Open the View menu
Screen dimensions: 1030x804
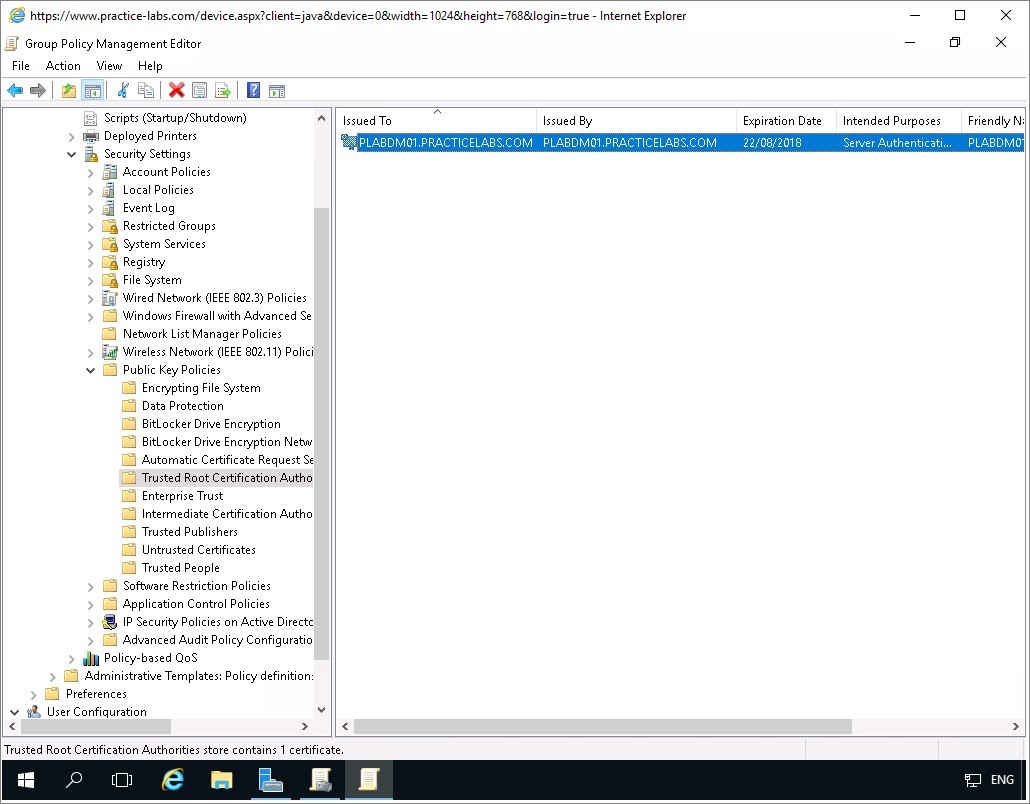pyautogui.click(x=109, y=66)
